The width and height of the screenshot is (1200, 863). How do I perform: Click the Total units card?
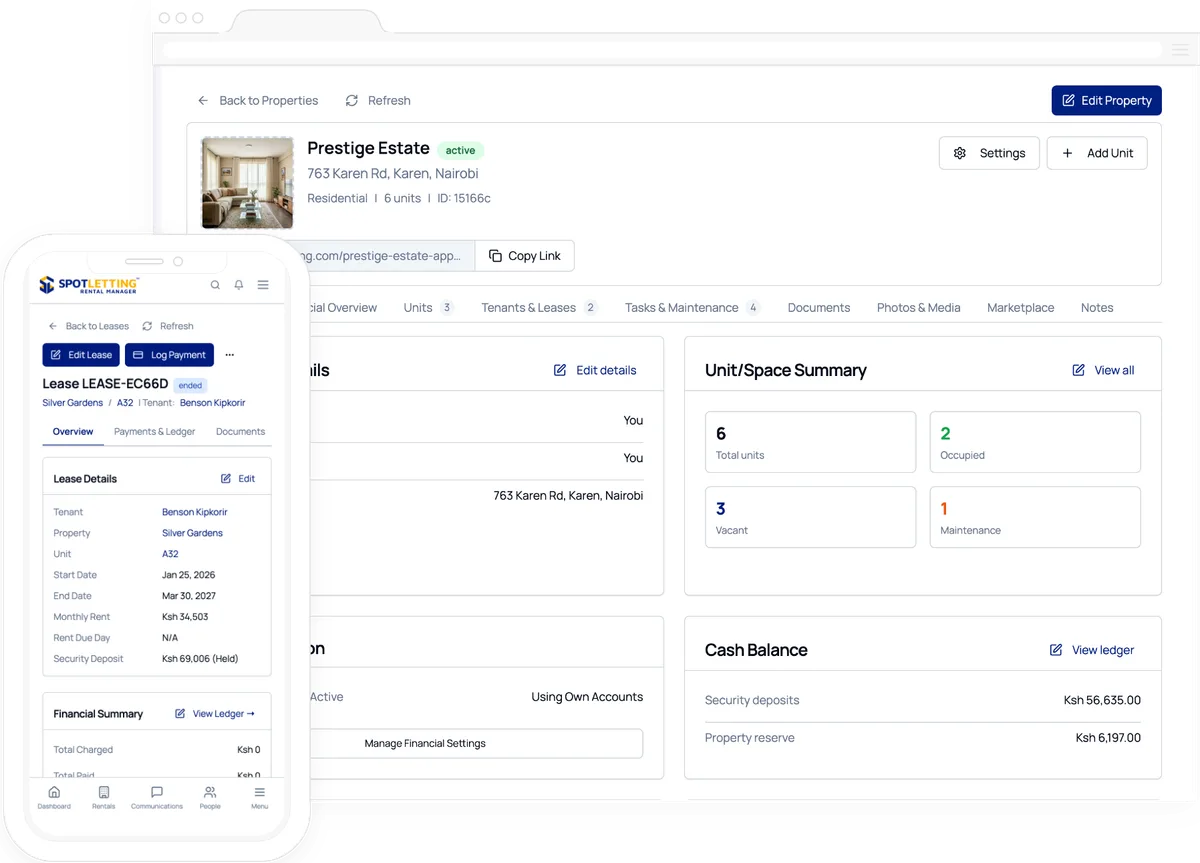[x=810, y=442]
